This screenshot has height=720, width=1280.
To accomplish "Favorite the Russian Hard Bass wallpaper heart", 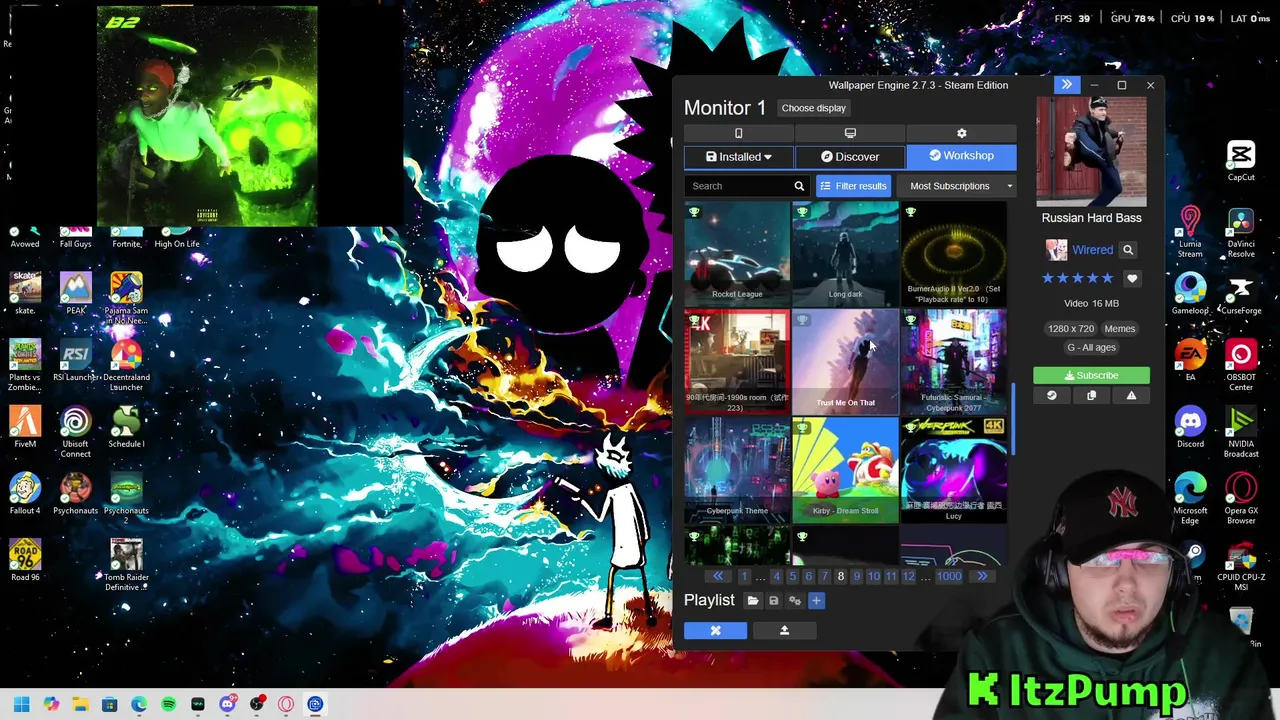I will [1132, 278].
